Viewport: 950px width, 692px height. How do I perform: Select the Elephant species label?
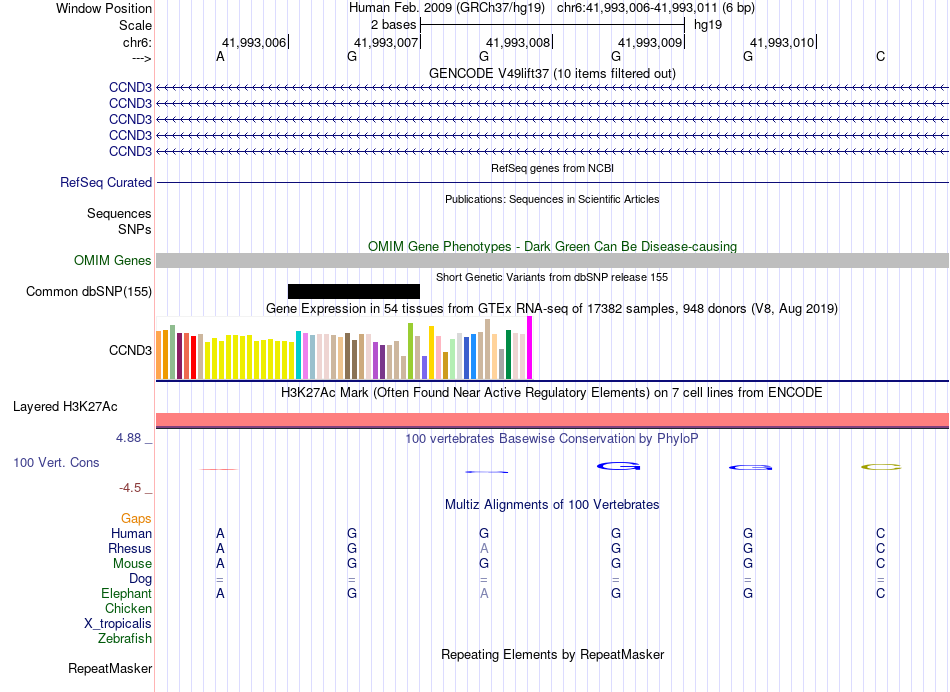coord(126,593)
